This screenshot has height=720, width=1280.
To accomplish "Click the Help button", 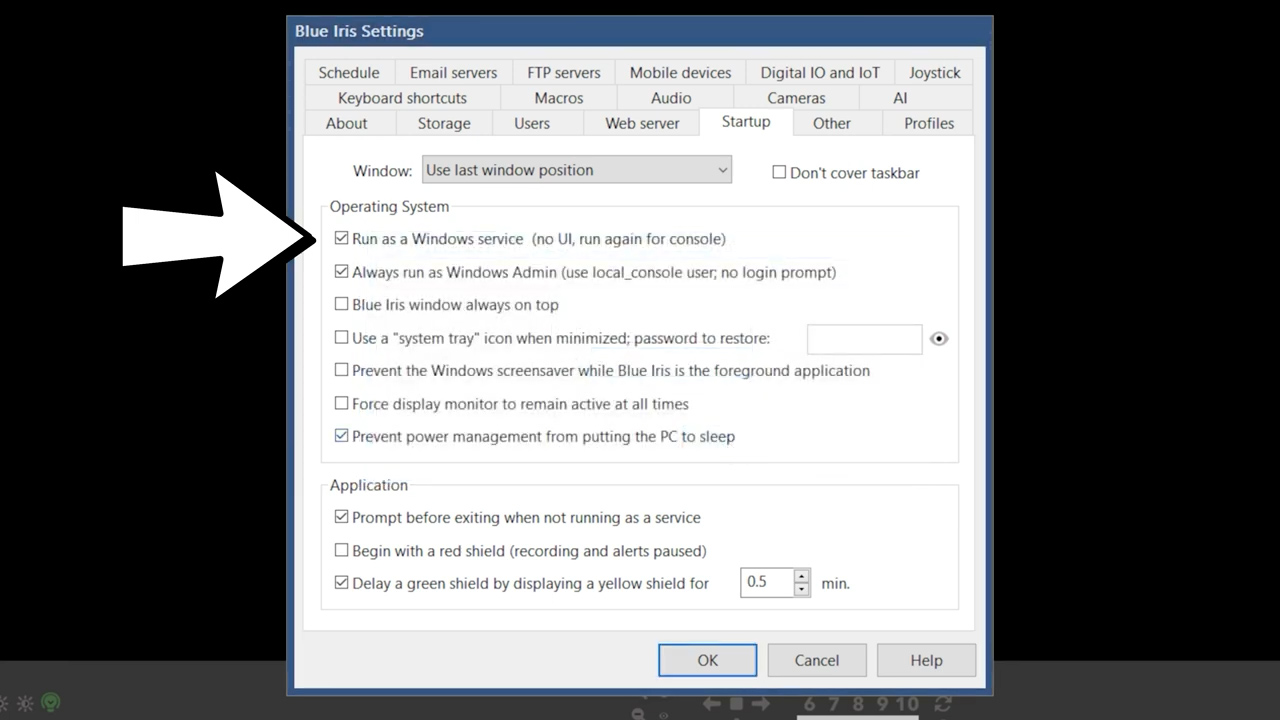I will click(x=926, y=660).
